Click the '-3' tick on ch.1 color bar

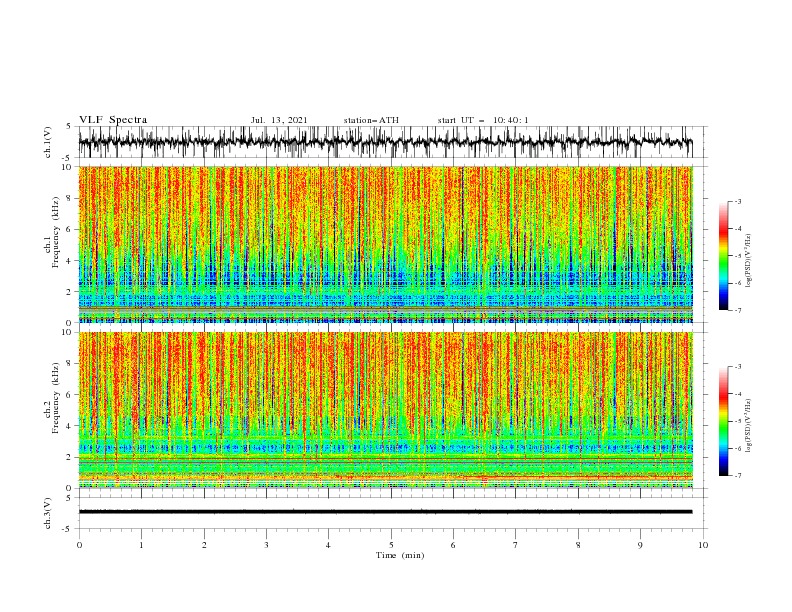coord(737,201)
